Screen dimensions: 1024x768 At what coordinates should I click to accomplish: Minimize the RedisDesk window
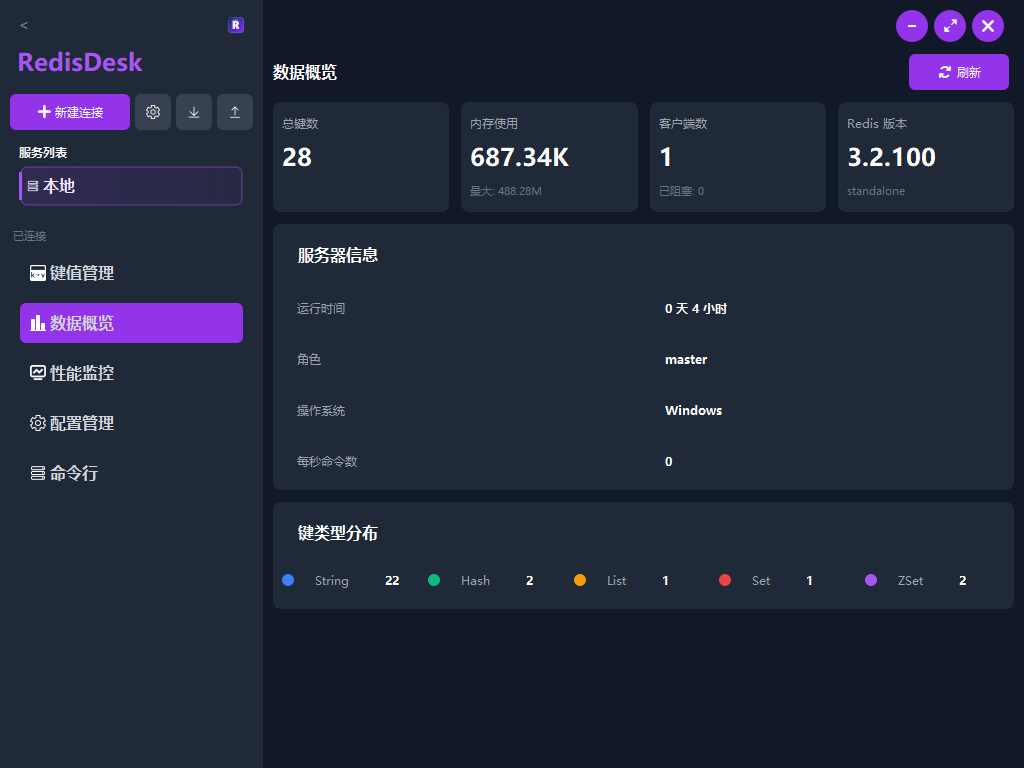pyautogui.click(x=912, y=26)
